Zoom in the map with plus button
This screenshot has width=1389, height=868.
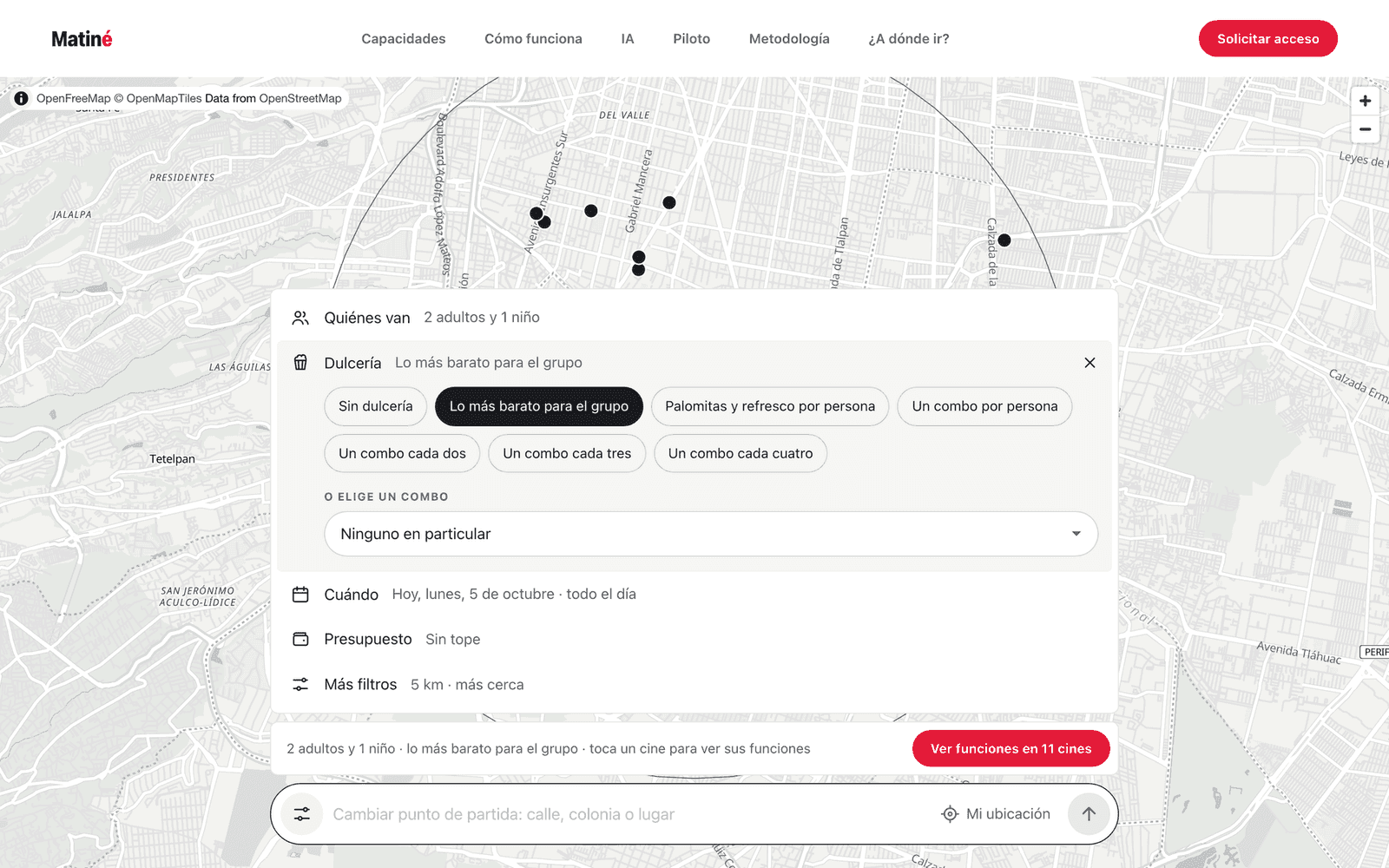(1365, 101)
